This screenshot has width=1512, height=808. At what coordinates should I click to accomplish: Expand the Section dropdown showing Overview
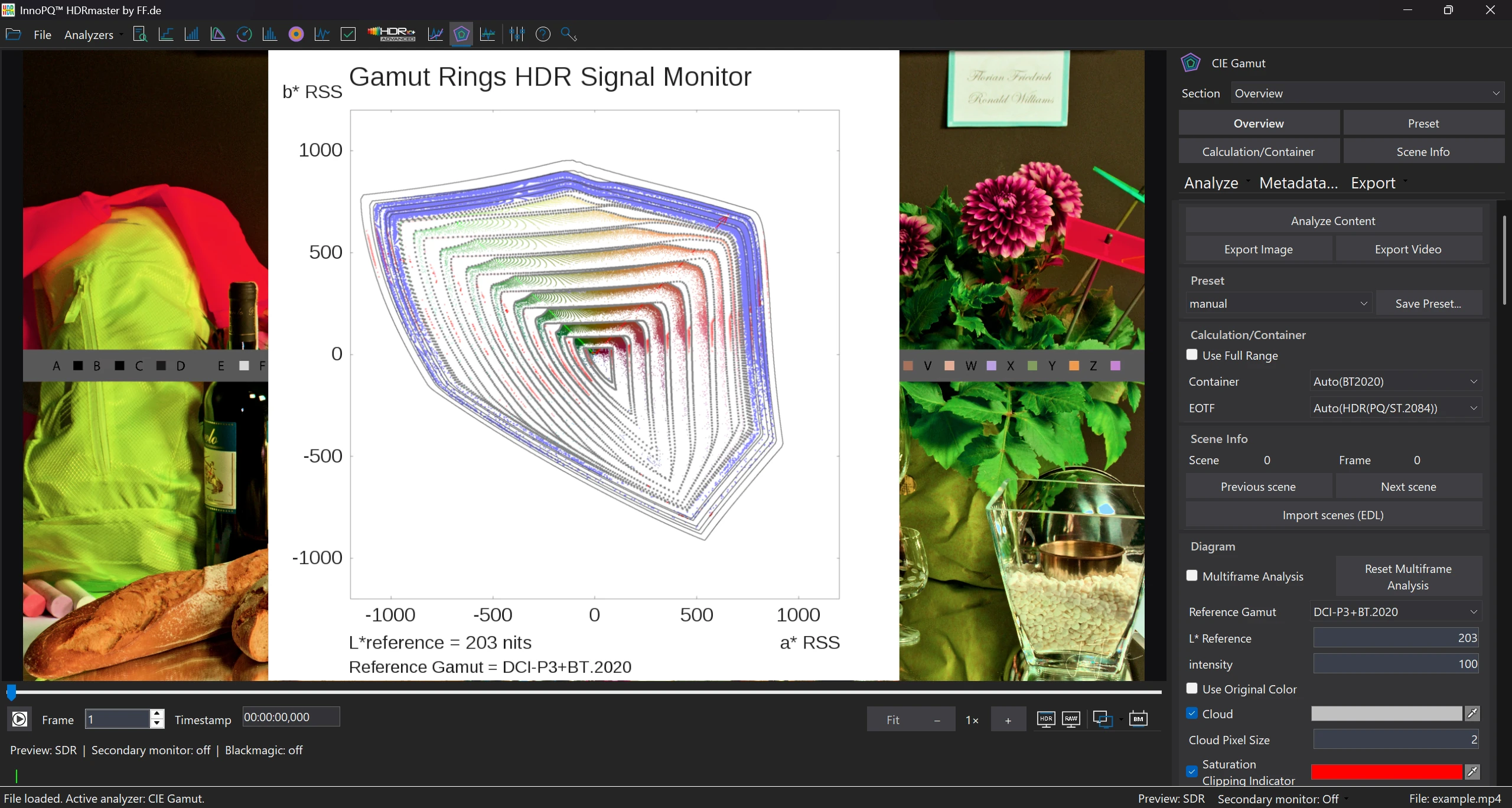1367,93
